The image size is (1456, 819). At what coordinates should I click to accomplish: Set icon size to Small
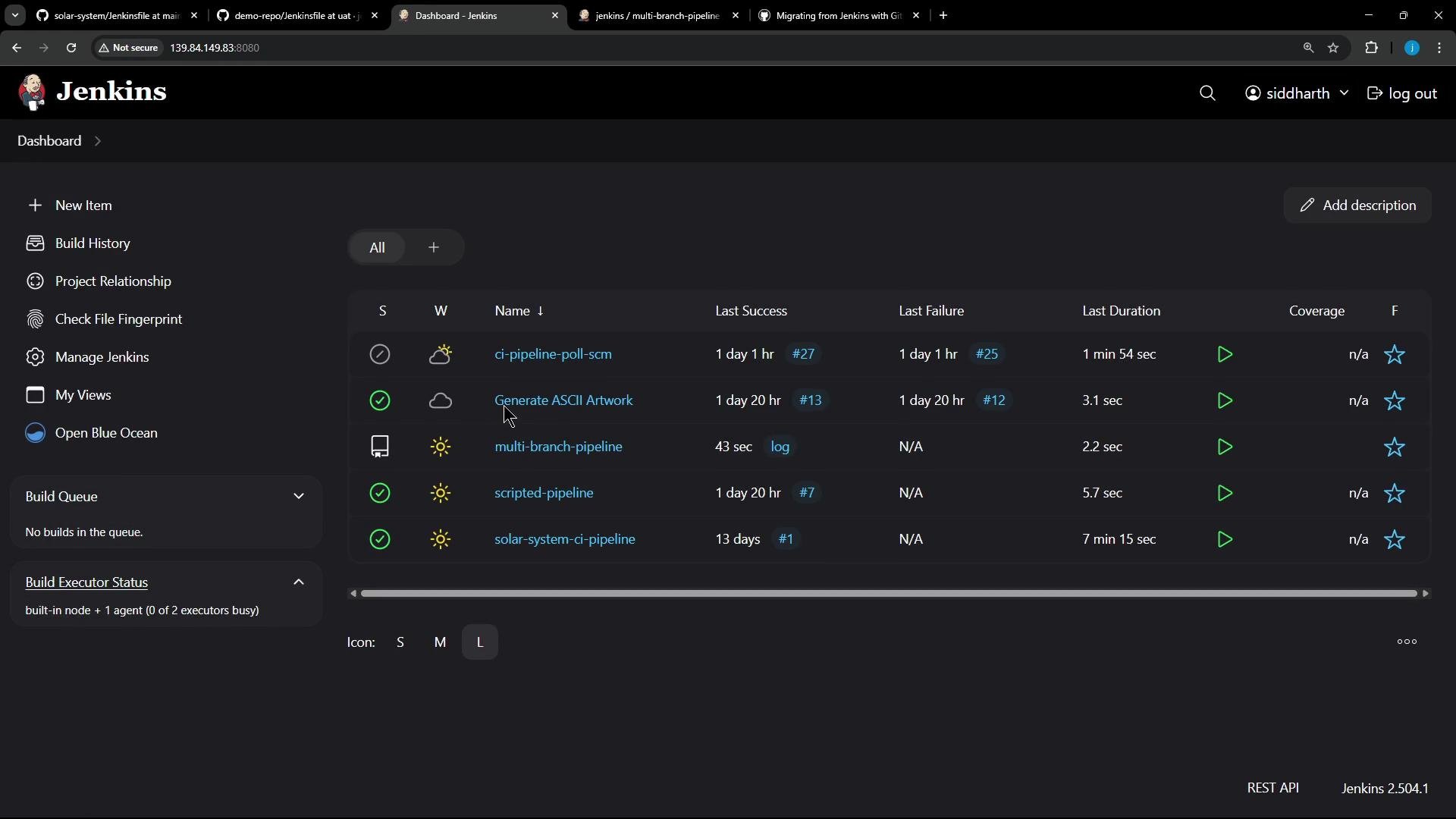(400, 642)
